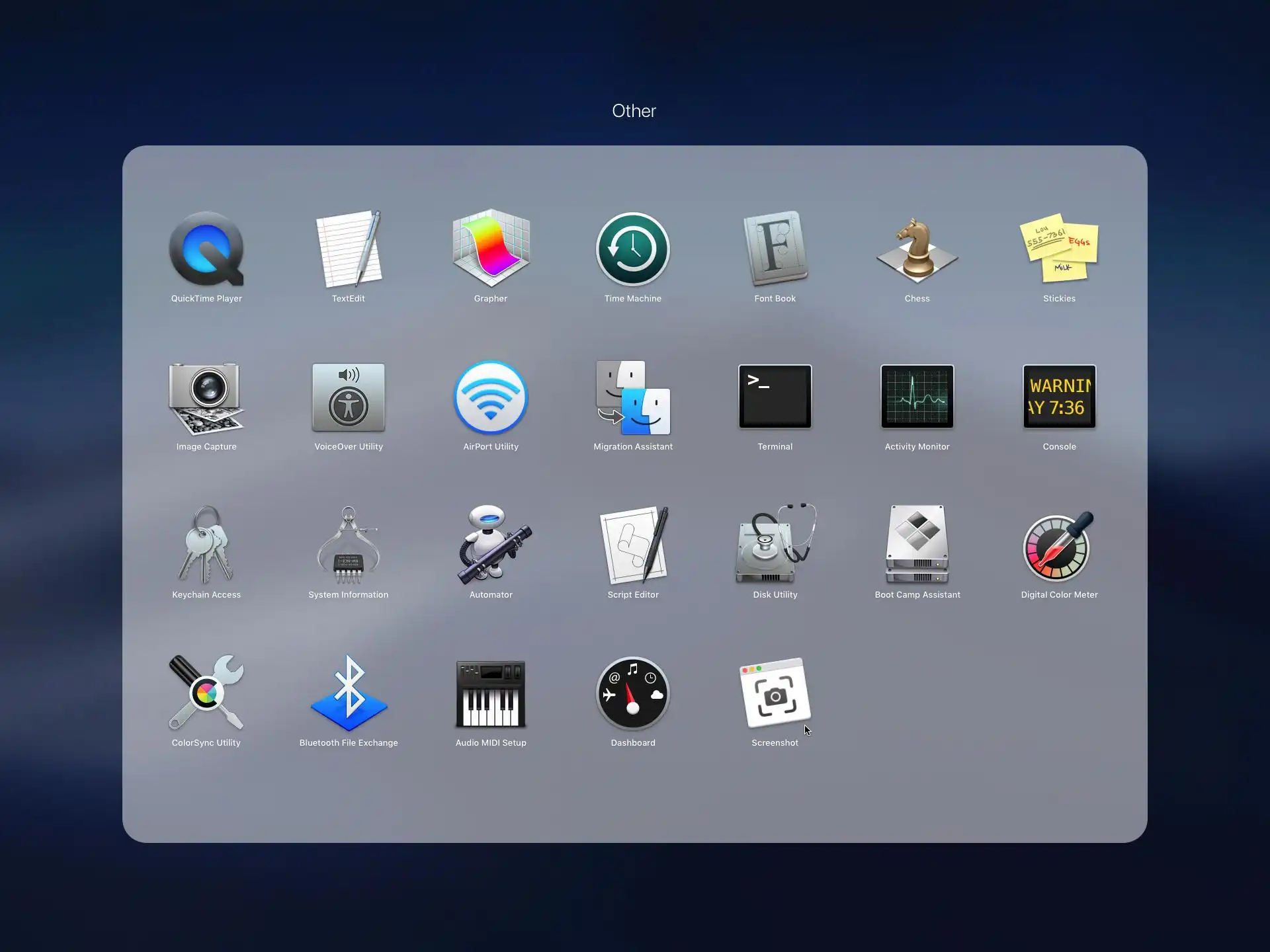Click the Stickies icon
Image resolution: width=1270 pixels, height=952 pixels.
1059,250
